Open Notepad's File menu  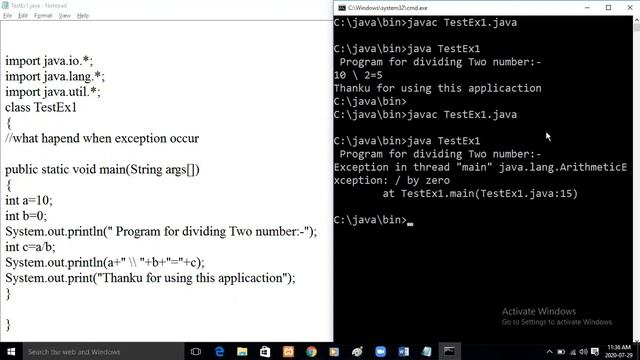[x=7, y=16]
